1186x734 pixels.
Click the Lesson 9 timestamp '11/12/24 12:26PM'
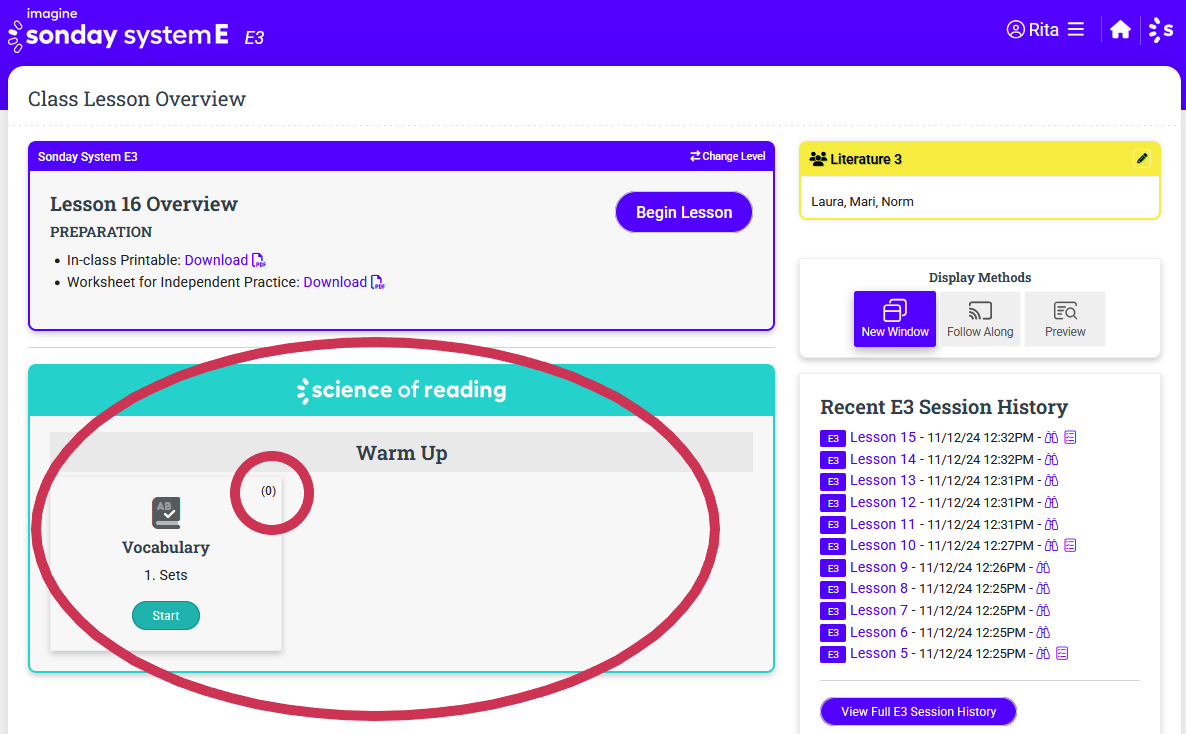coord(973,568)
